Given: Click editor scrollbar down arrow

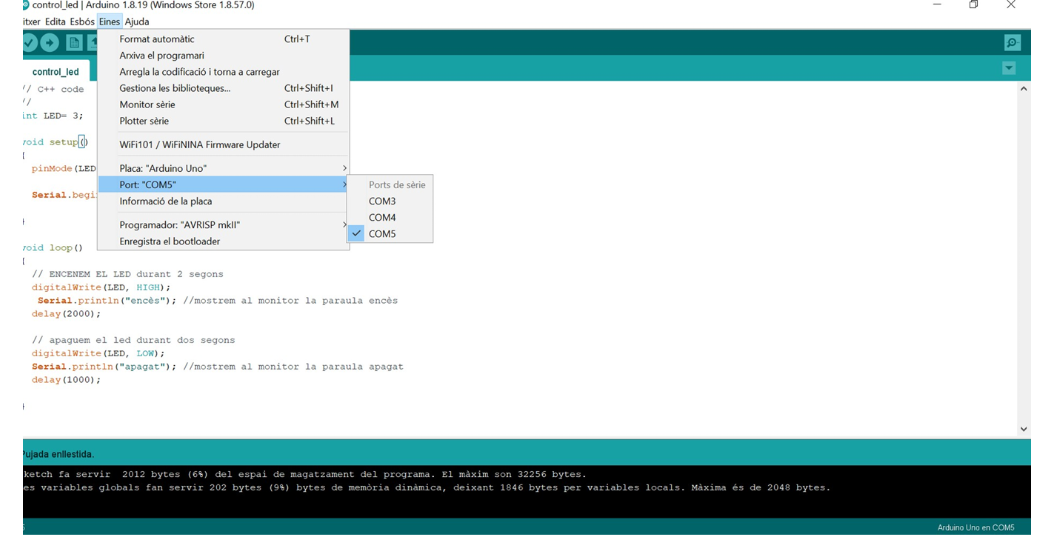Looking at the screenshot, I should point(1022,429).
